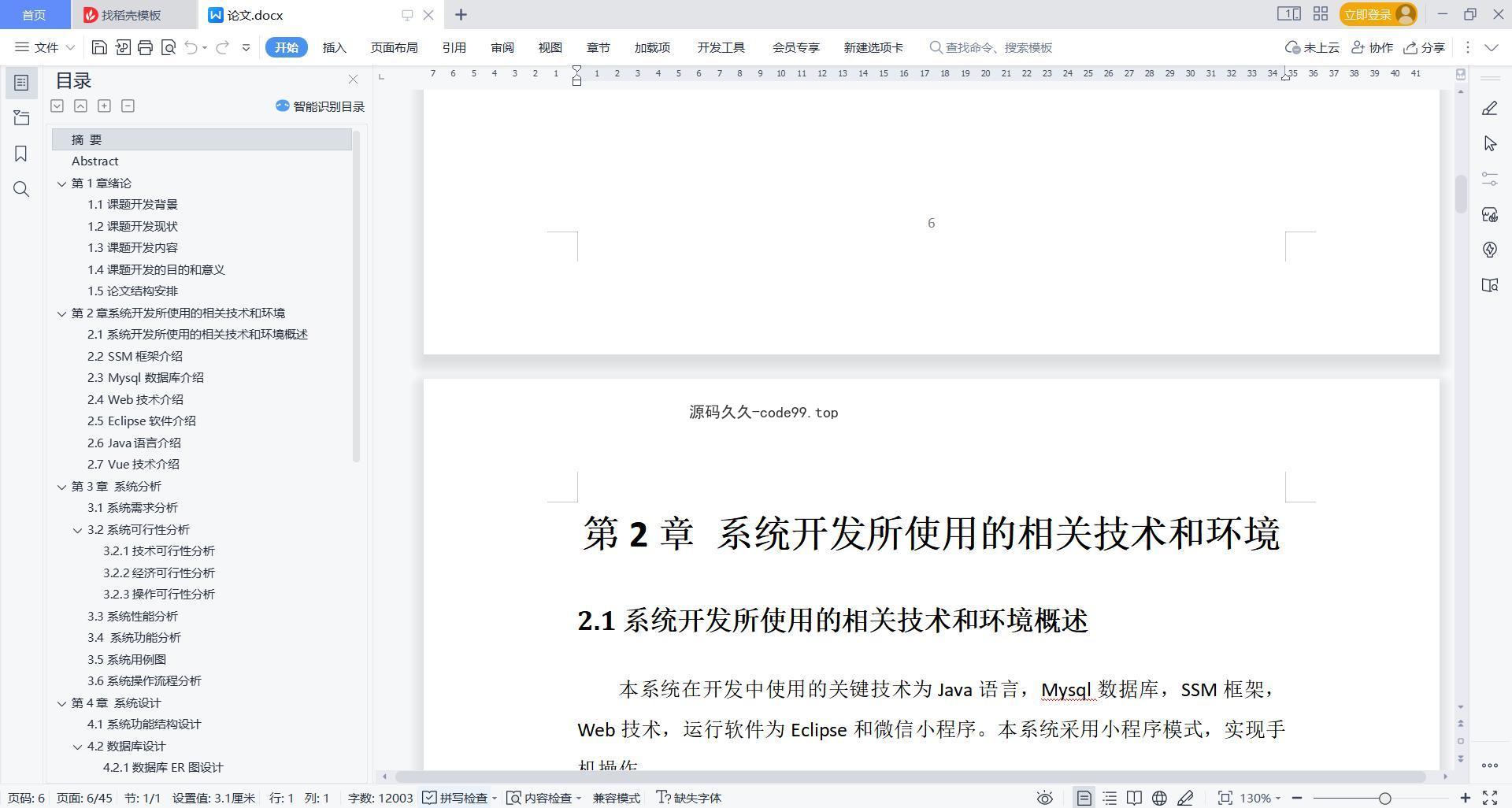Collapse 4.2 数据库设计 node
This screenshot has height=808, width=1512.
[x=77, y=747]
